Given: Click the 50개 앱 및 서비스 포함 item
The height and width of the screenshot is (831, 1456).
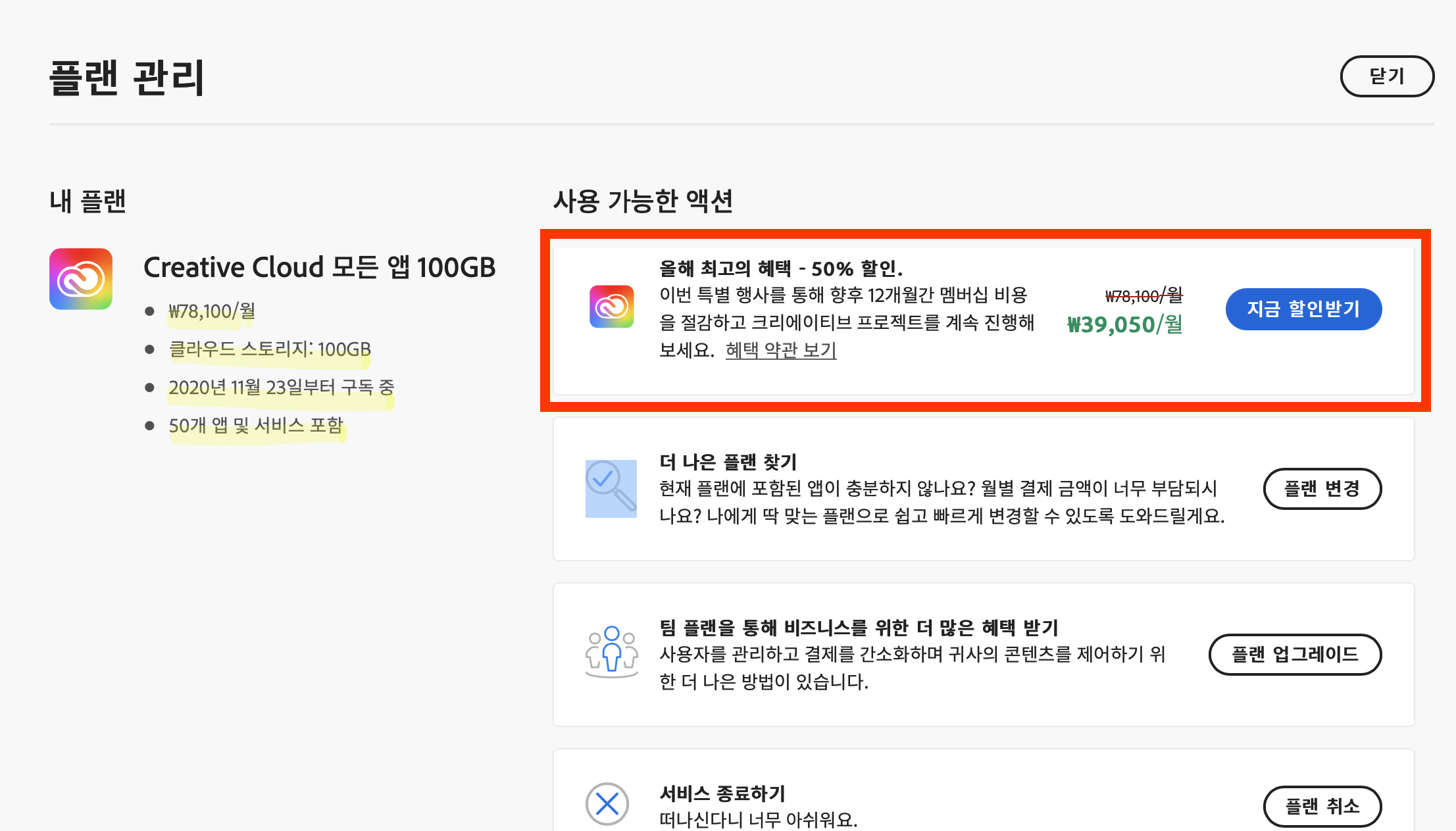Looking at the screenshot, I should coord(256,425).
